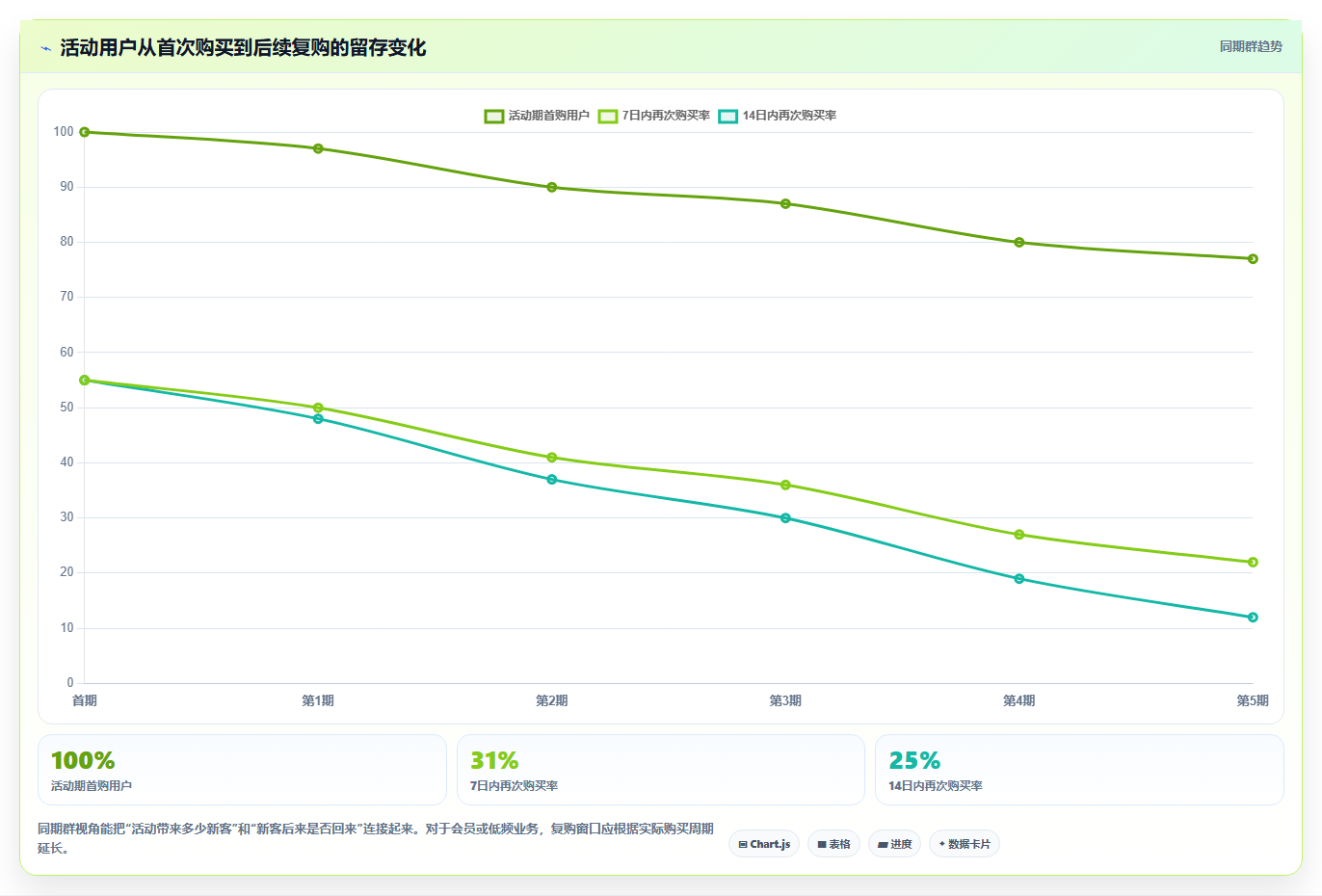
Task: Click the 第5期 x-axis label
Action: click(1253, 700)
